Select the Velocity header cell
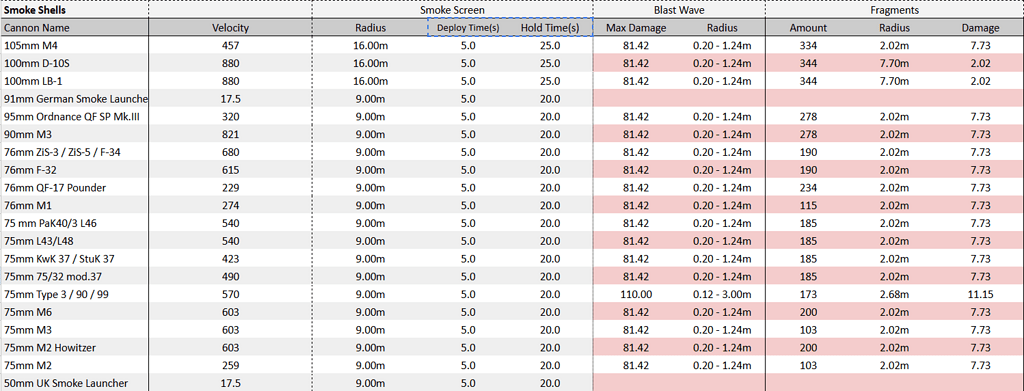Viewport: 1024px width, 391px height. coord(231,27)
